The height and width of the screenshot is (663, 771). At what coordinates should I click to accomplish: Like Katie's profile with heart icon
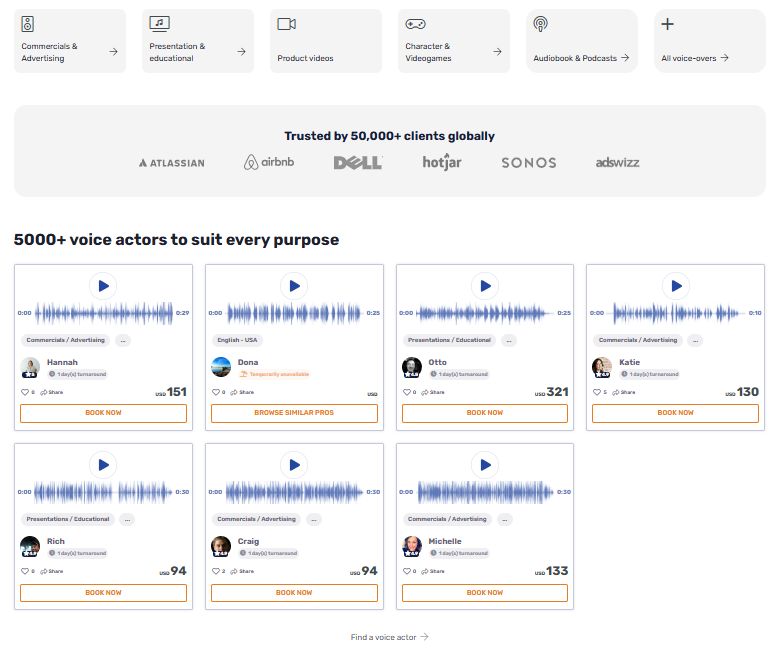[596, 392]
